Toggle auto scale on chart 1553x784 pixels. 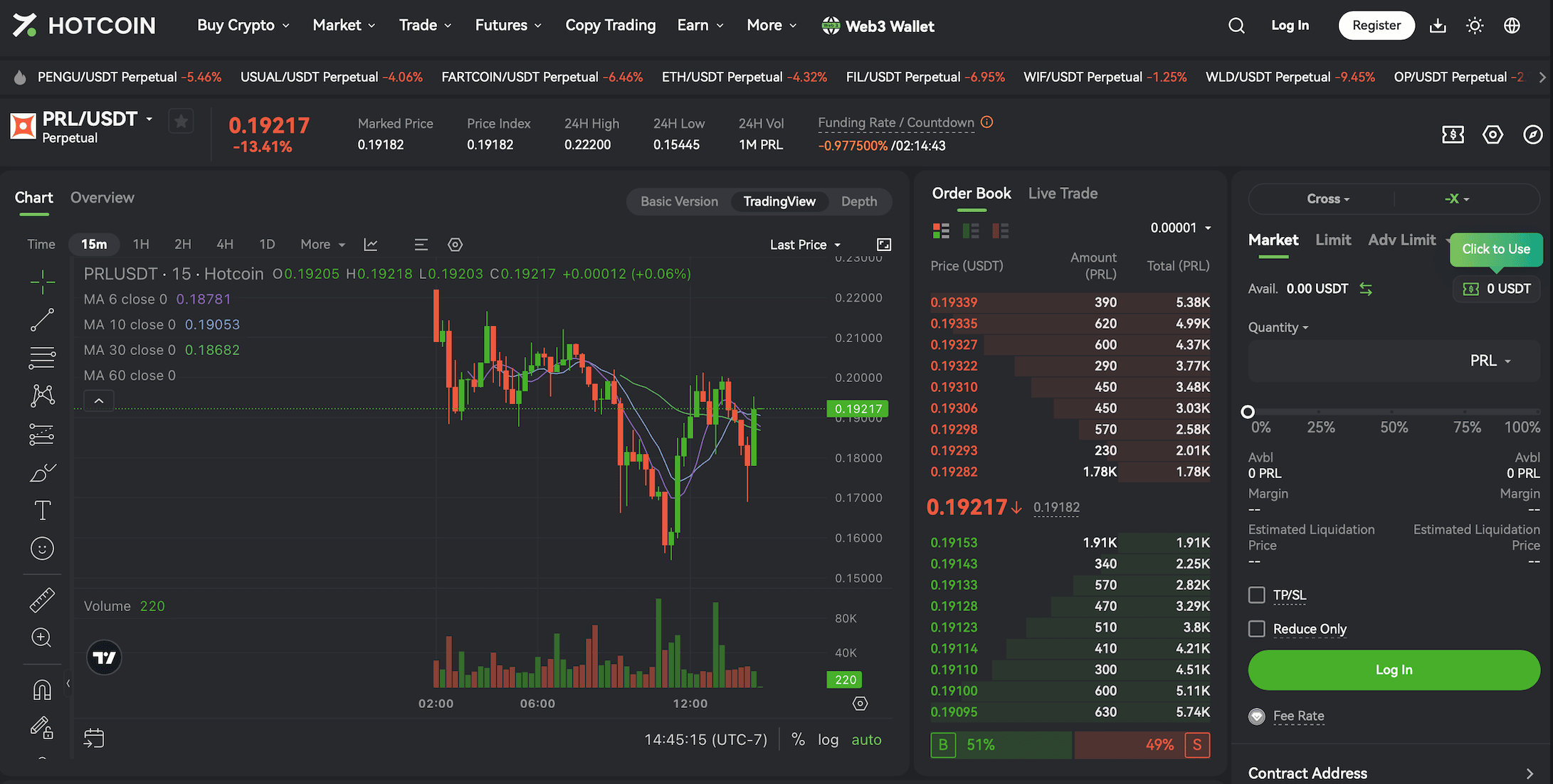point(866,740)
